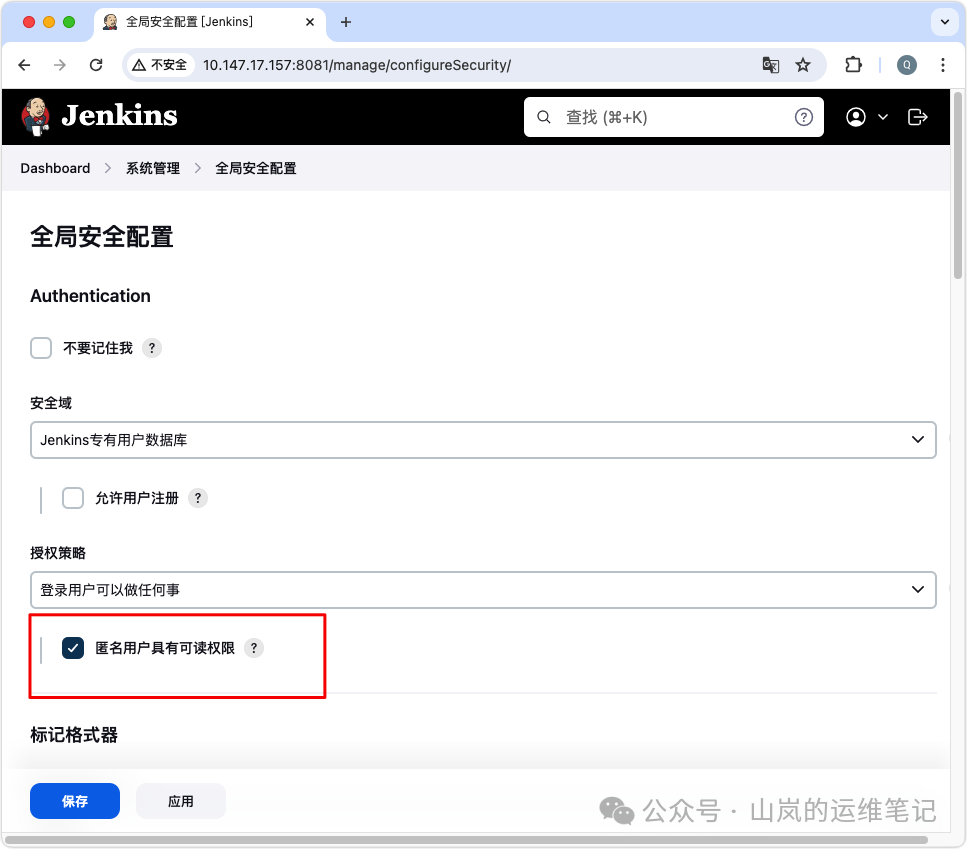The image size is (967, 849).
Task: Open the search help question mark icon
Action: 804,116
